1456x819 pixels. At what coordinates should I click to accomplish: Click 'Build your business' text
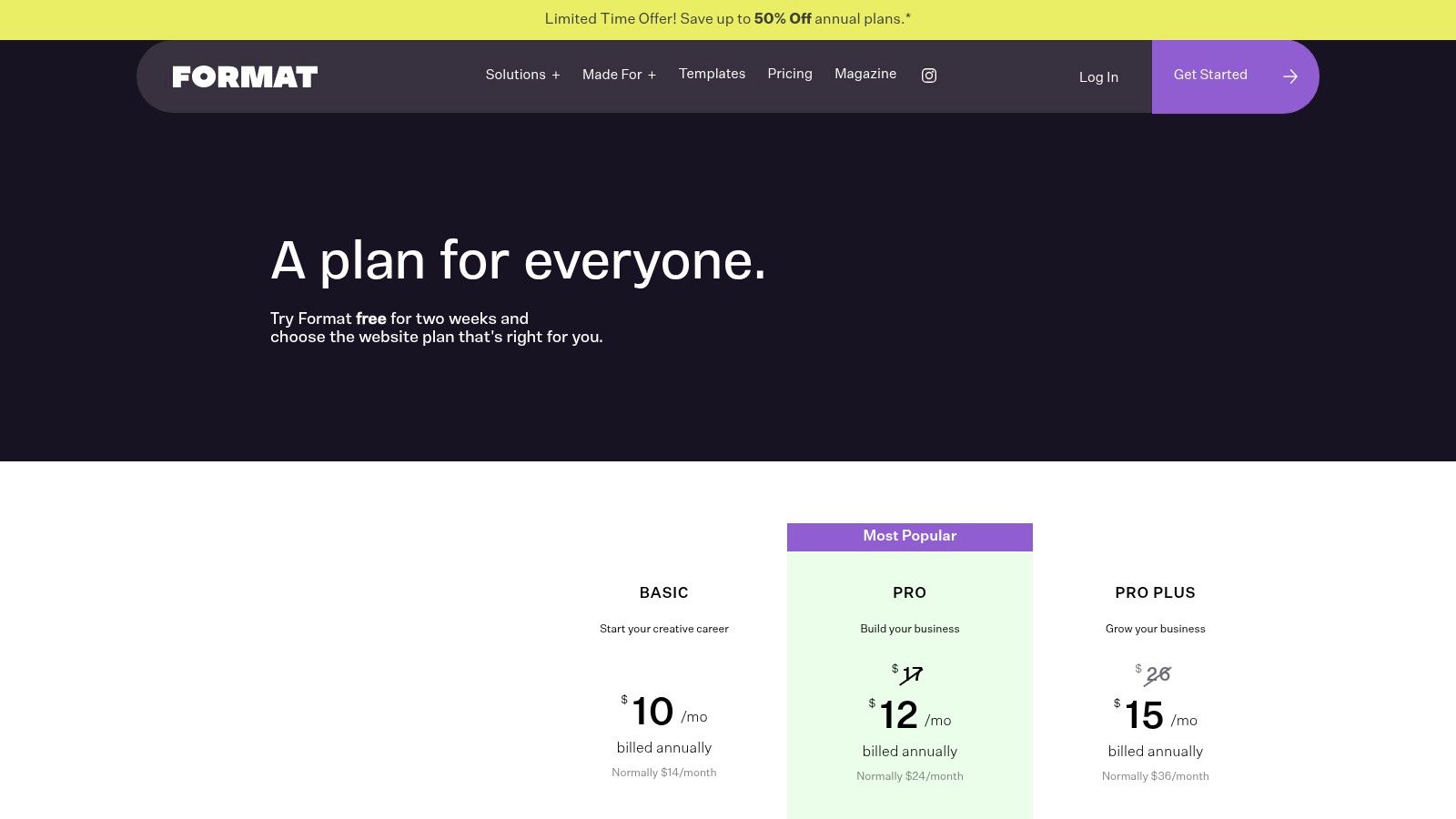(910, 629)
